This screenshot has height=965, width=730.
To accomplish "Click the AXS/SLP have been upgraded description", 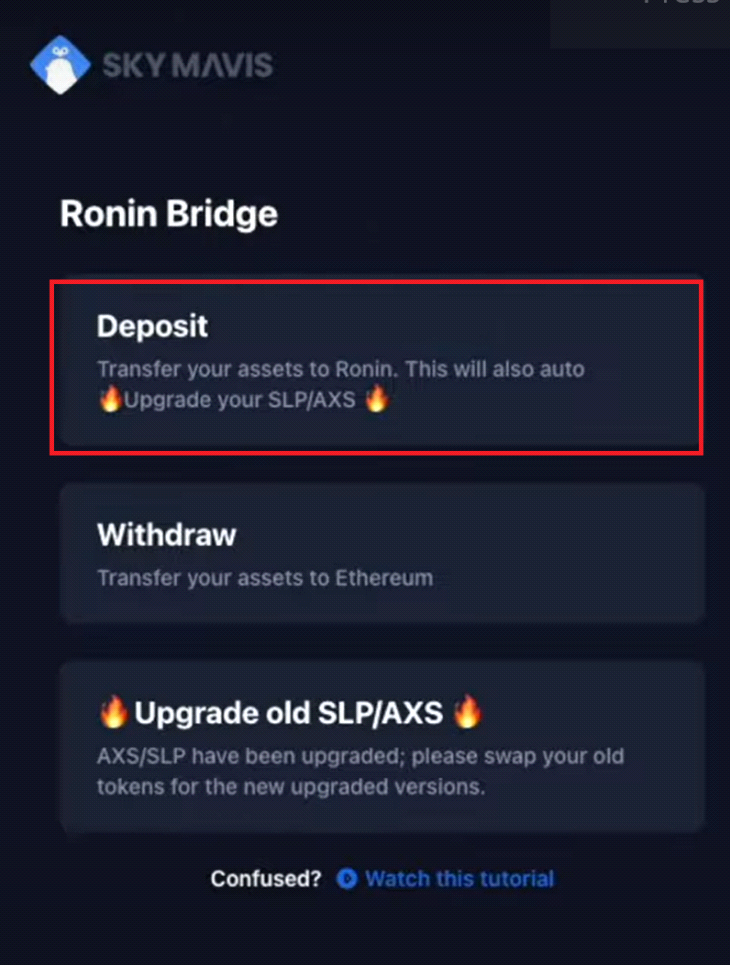I will click(360, 771).
